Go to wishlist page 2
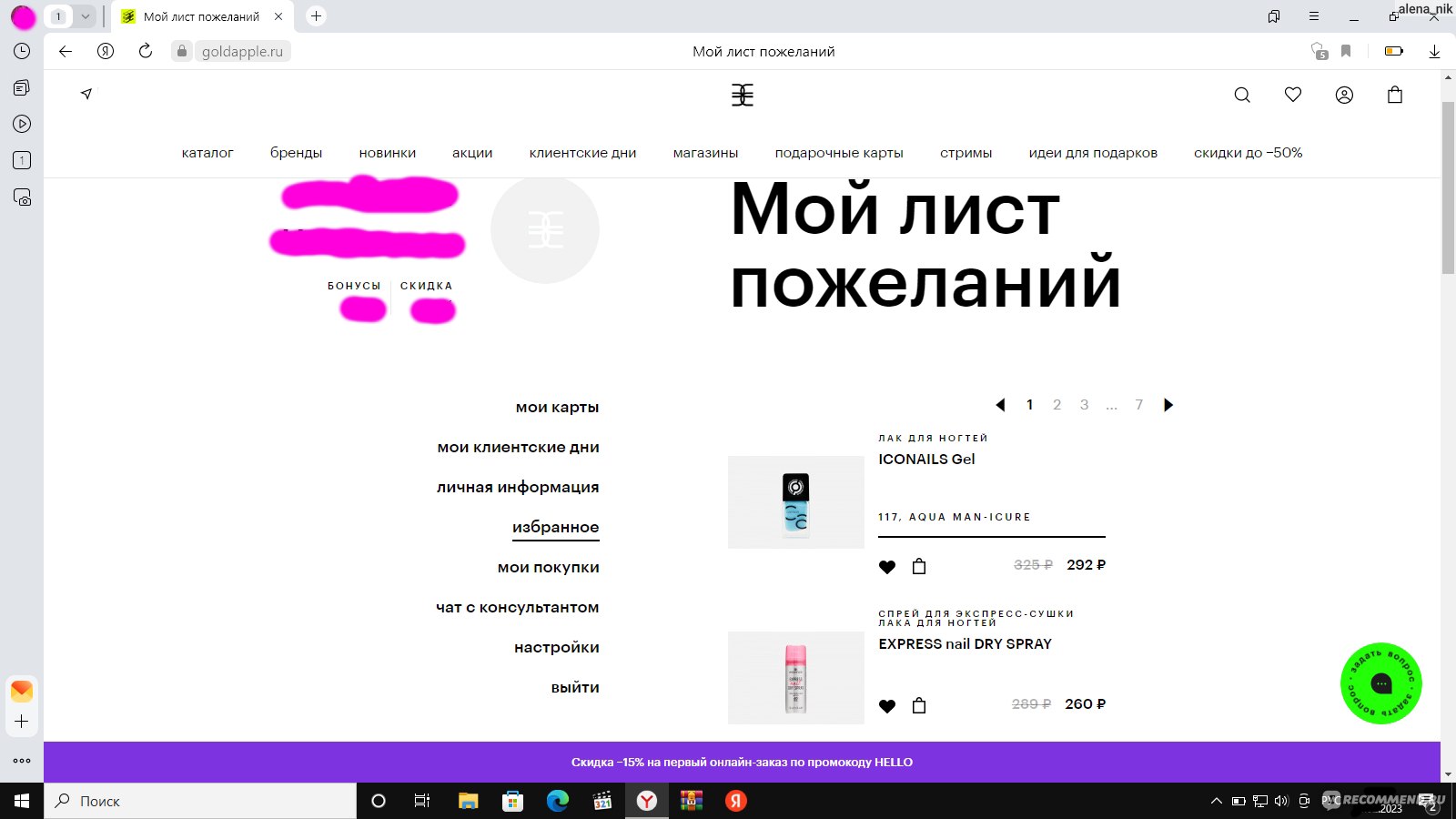The width and height of the screenshot is (1456, 819). pos(1057,405)
